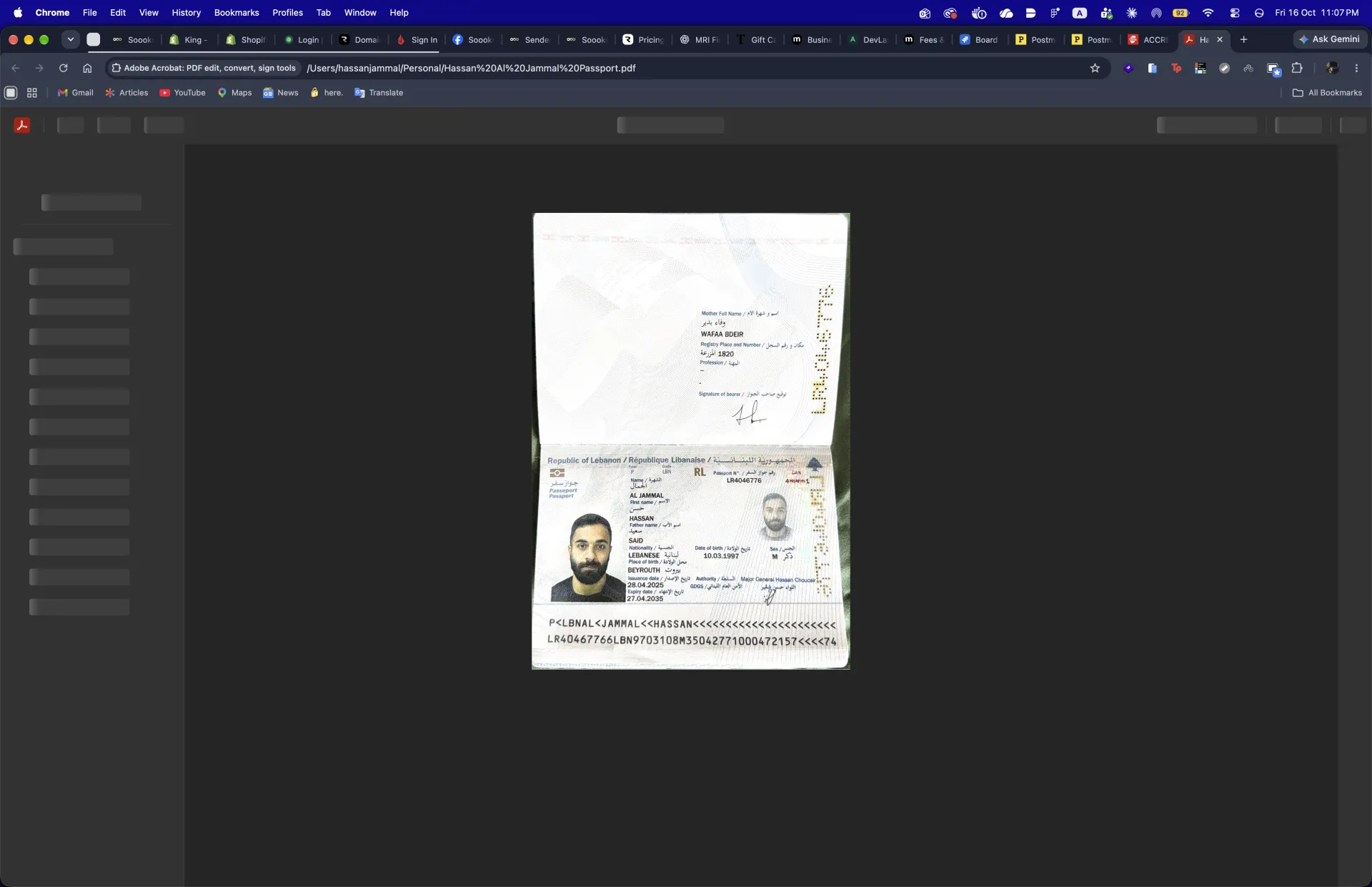
Task: Switch to the DevLa tab
Action: point(868,39)
